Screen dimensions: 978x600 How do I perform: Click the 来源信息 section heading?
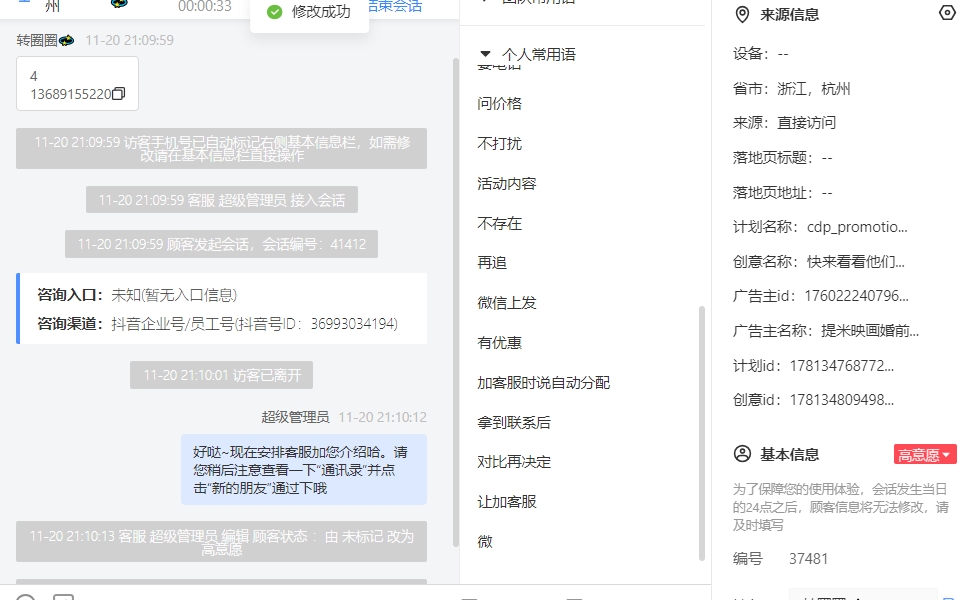[790, 14]
